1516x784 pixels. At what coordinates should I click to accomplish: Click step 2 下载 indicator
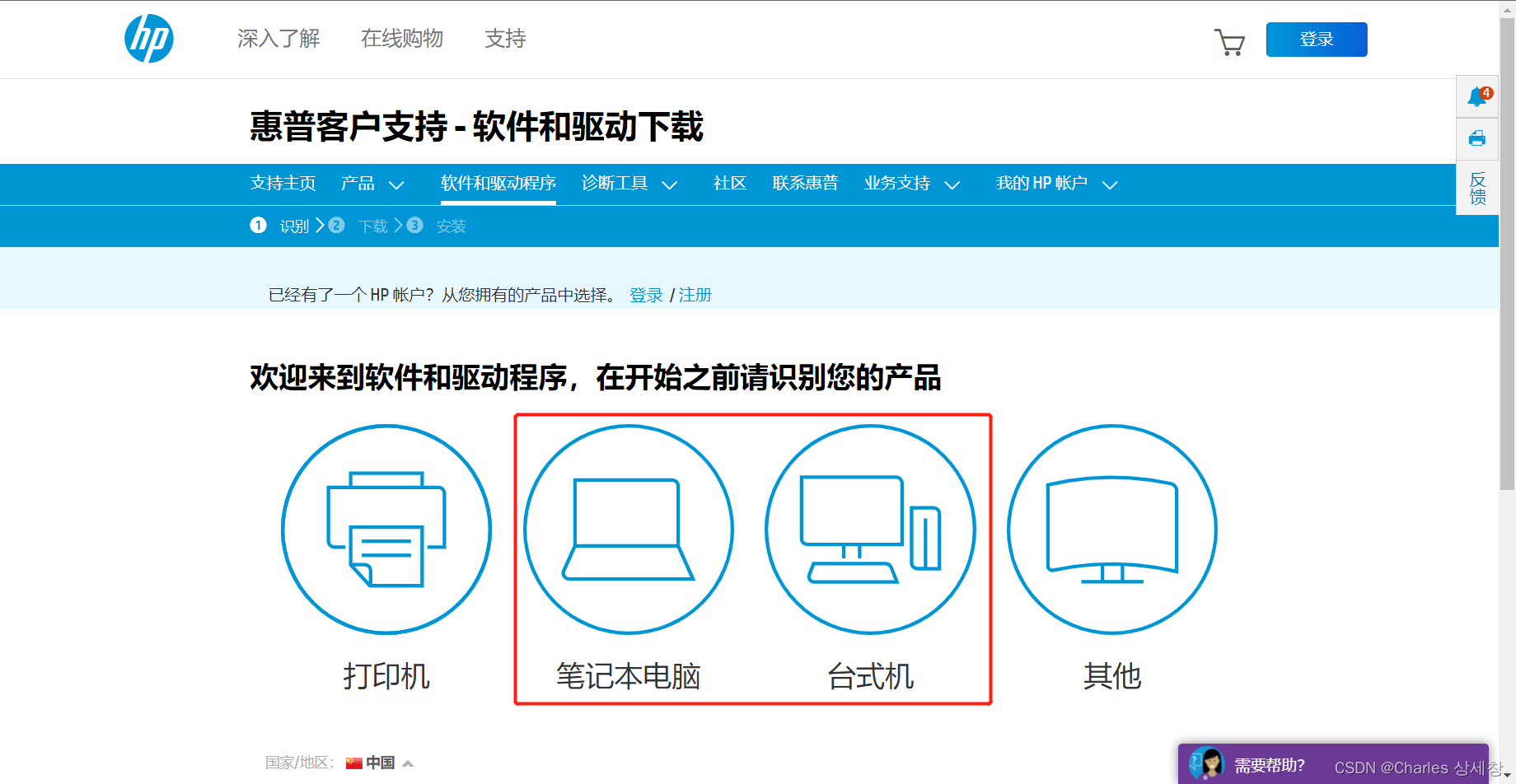click(x=358, y=226)
